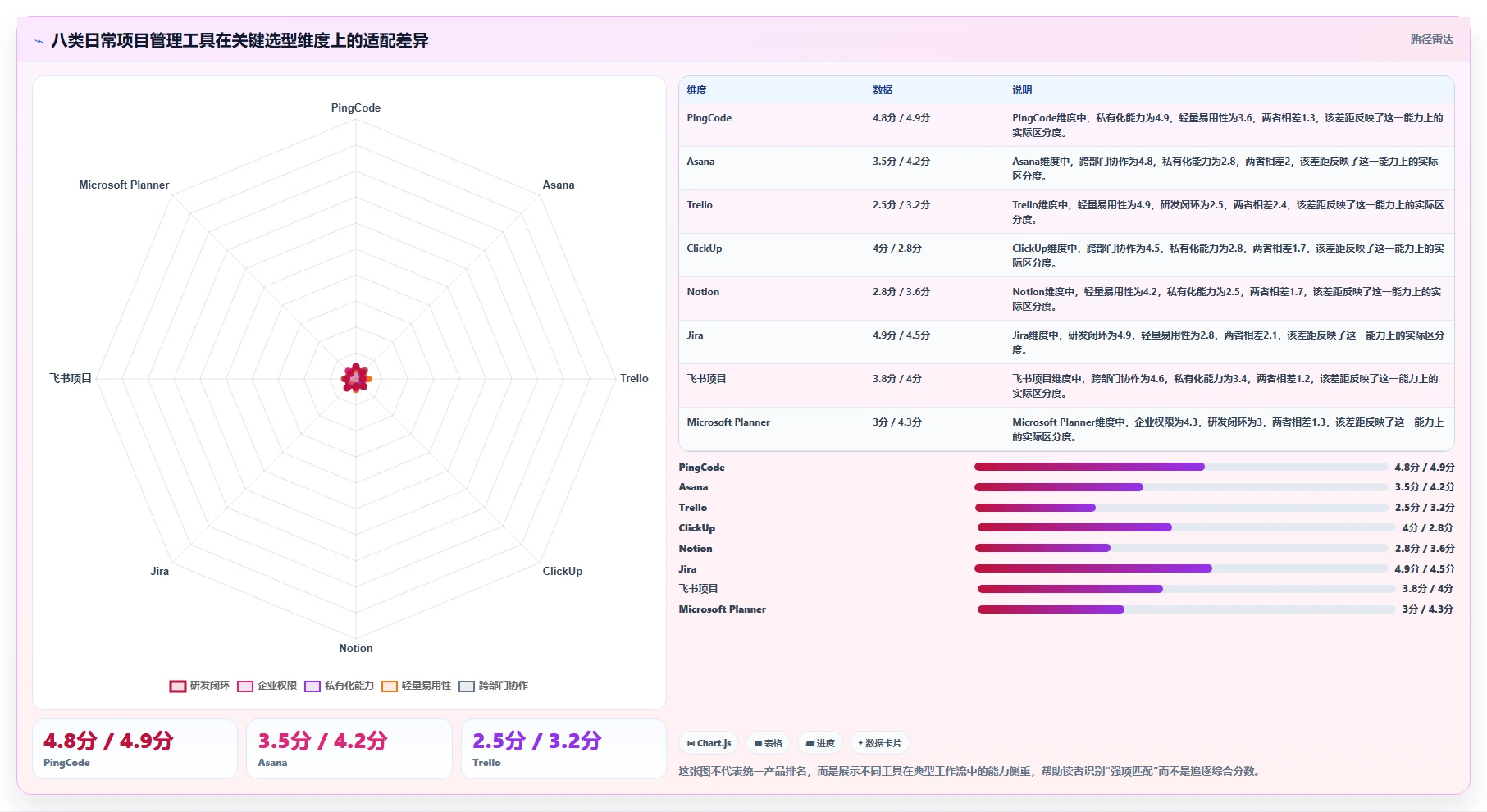Open the Trello 2.5分 / 3.2分 summary card
The height and width of the screenshot is (812, 1487).
tap(563, 749)
